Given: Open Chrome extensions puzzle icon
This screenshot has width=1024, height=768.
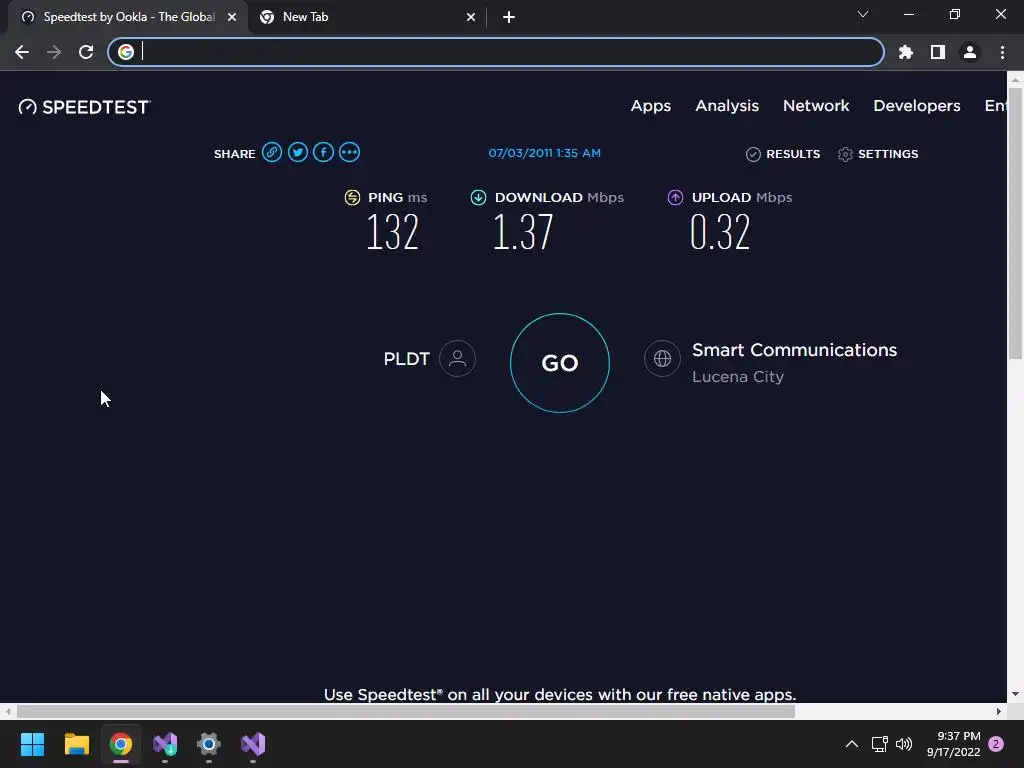Looking at the screenshot, I should (x=906, y=52).
